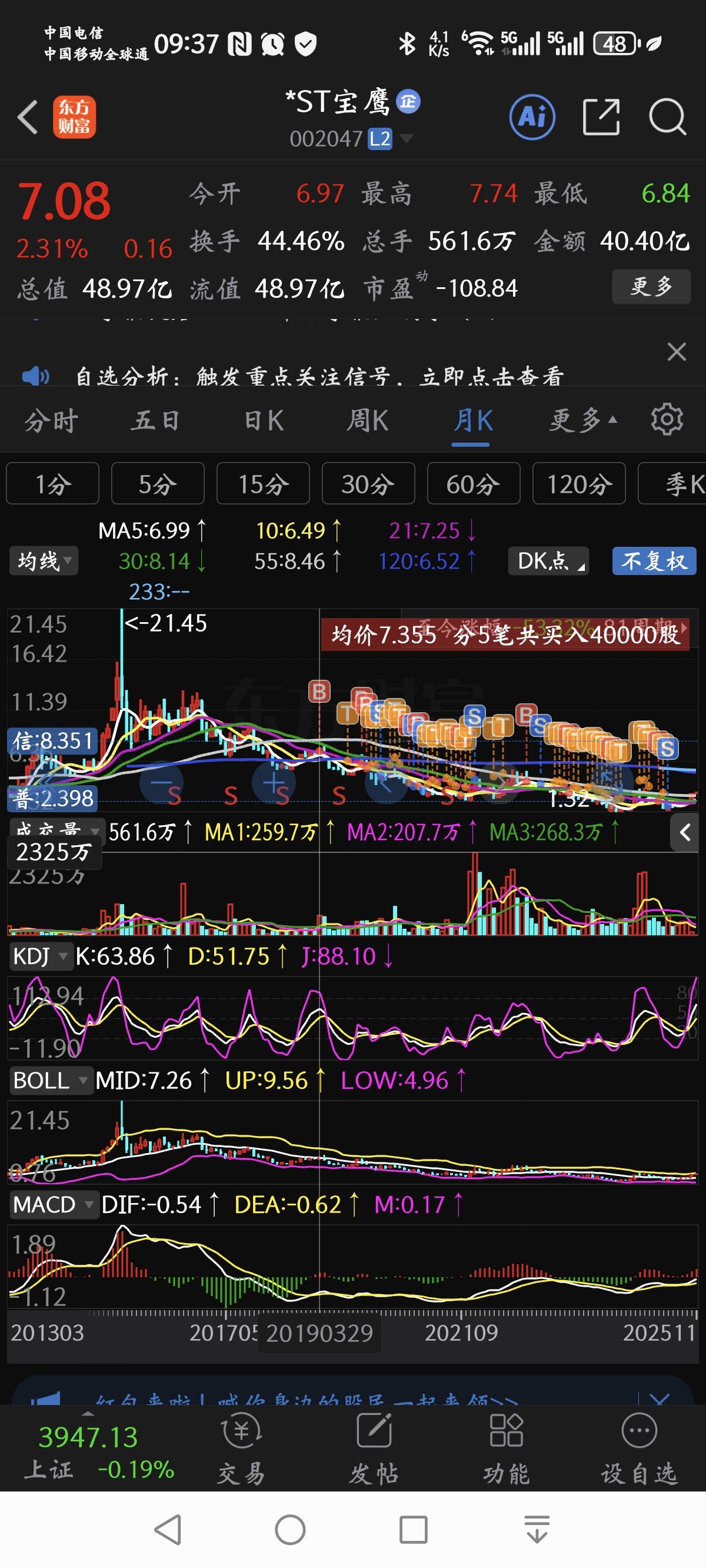Open the 自选分析 signal notice text
Image resolution: width=706 pixels, height=1568 pixels.
pos(319,376)
